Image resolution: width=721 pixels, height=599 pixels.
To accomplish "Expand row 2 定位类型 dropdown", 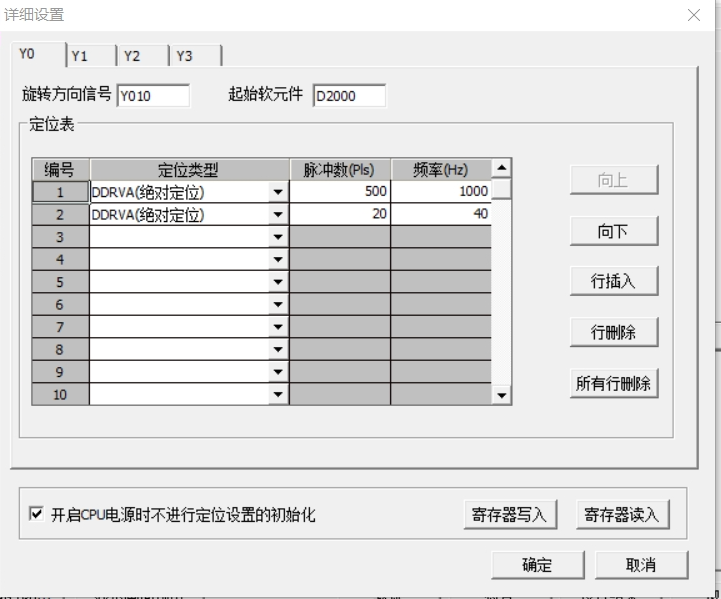I will tap(278, 214).
